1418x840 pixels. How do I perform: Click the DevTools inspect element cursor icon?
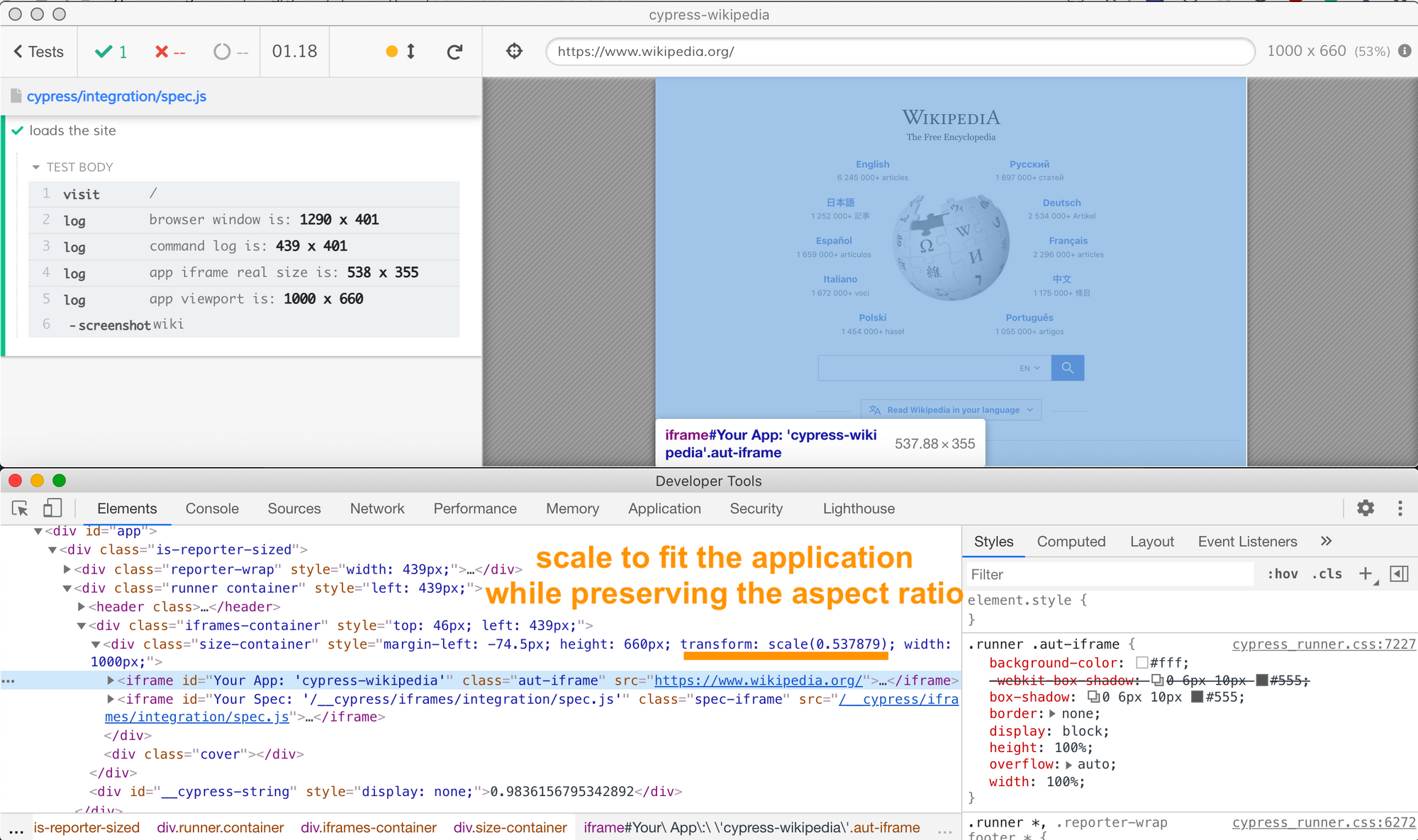click(20, 508)
